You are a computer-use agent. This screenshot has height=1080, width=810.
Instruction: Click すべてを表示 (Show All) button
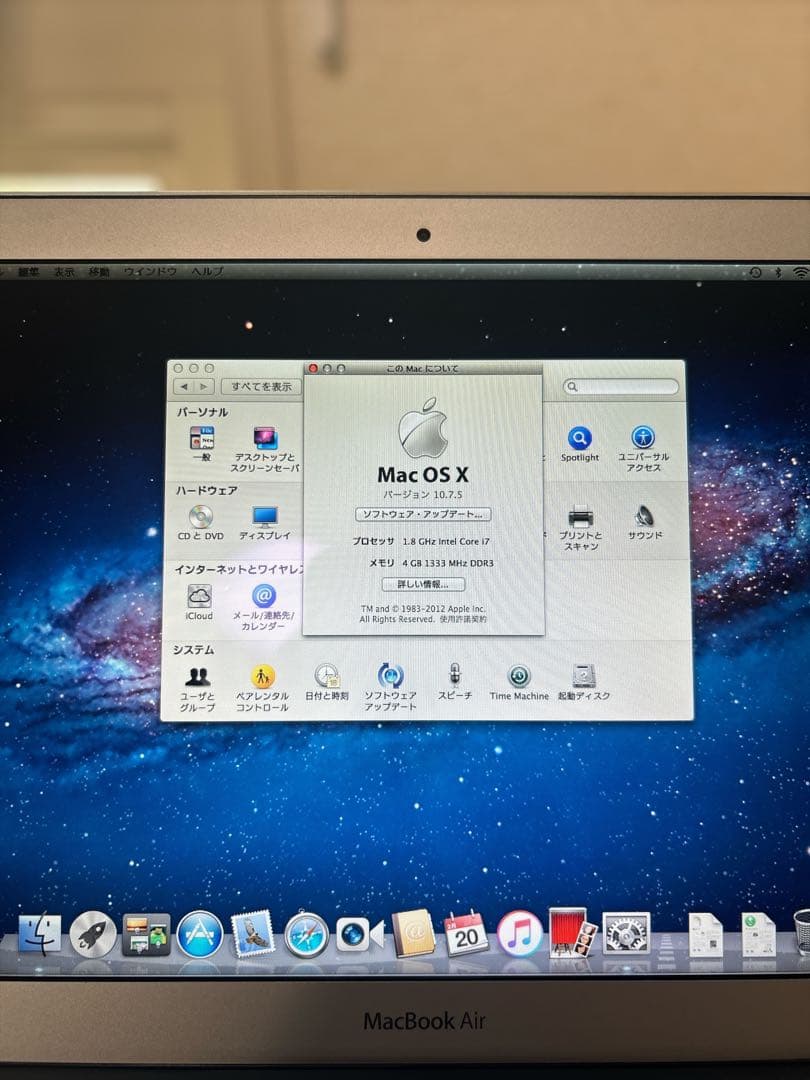click(x=260, y=386)
